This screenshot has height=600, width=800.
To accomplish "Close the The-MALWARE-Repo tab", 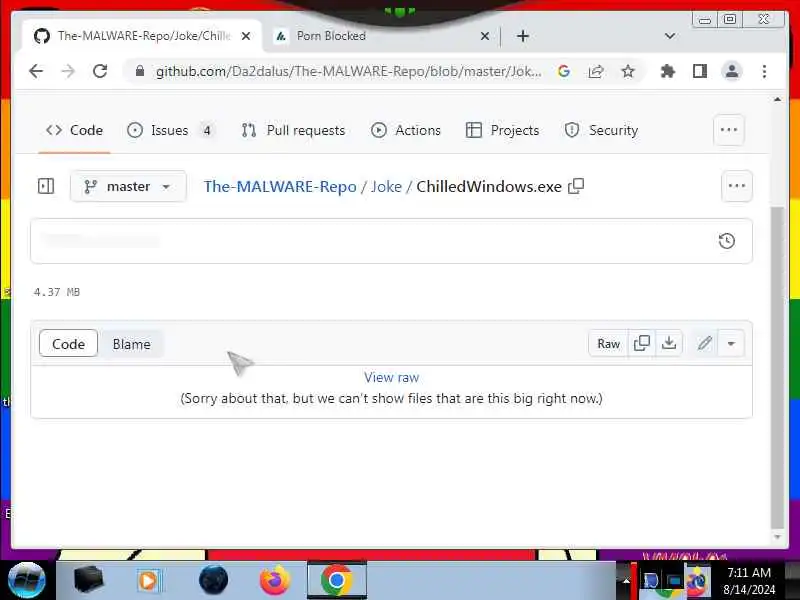I will (x=246, y=36).
